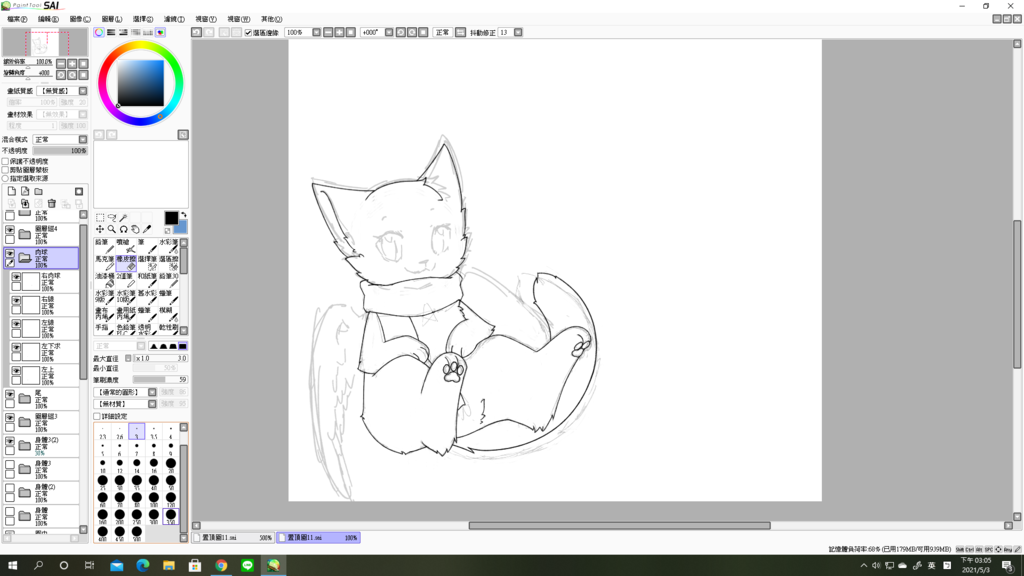Image resolution: width=1024 pixels, height=576 pixels.
Task: Open the 圖層(L) menu
Action: click(112, 19)
